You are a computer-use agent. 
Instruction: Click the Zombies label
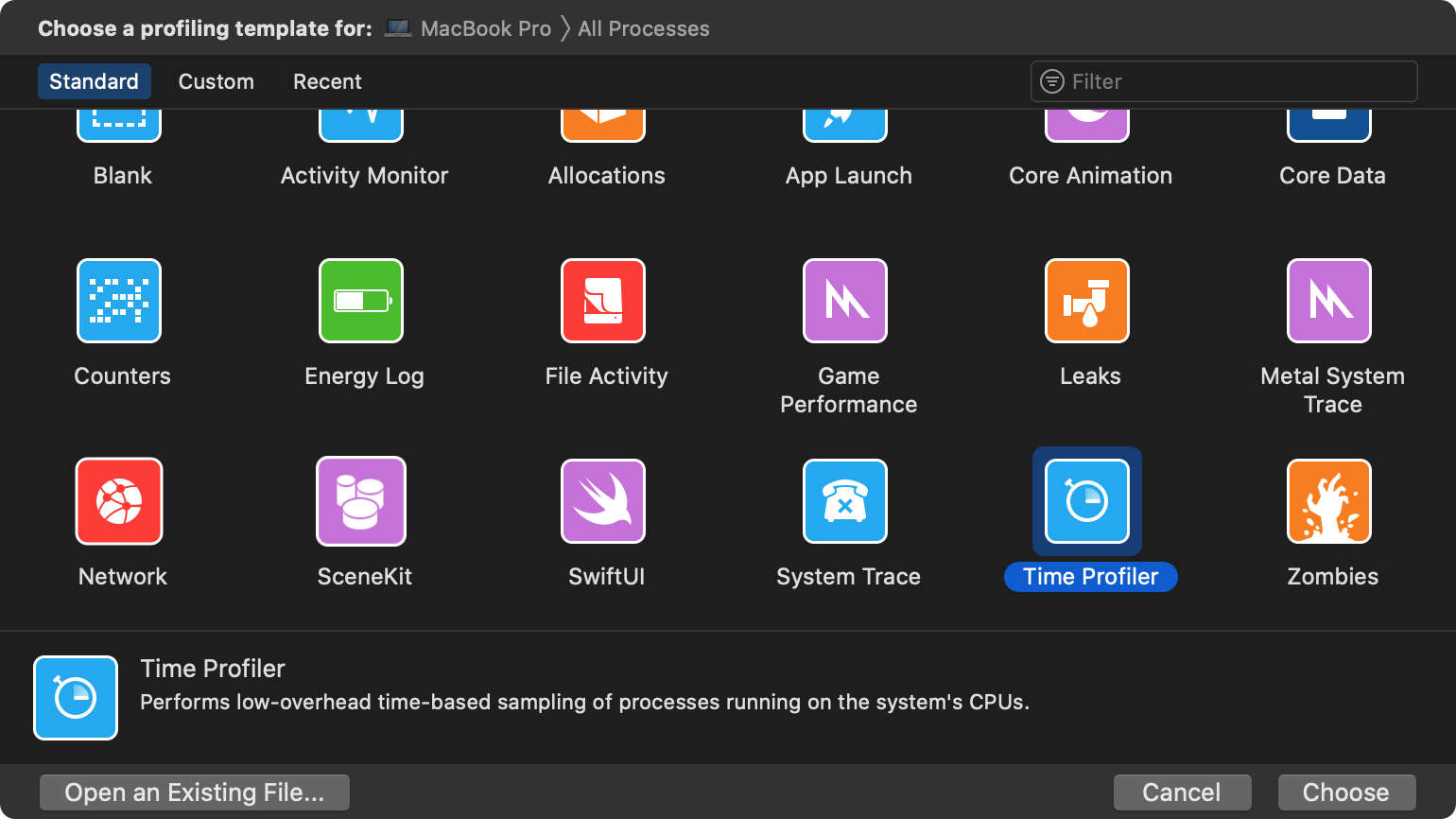pyautogui.click(x=1333, y=577)
